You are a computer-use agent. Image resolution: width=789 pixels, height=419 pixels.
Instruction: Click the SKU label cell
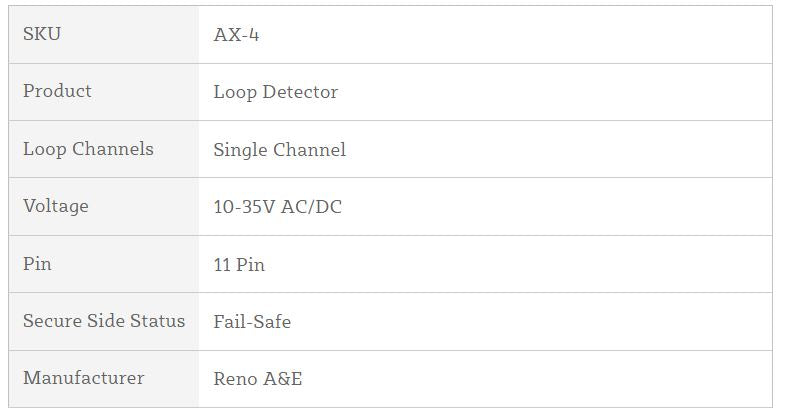42,34
